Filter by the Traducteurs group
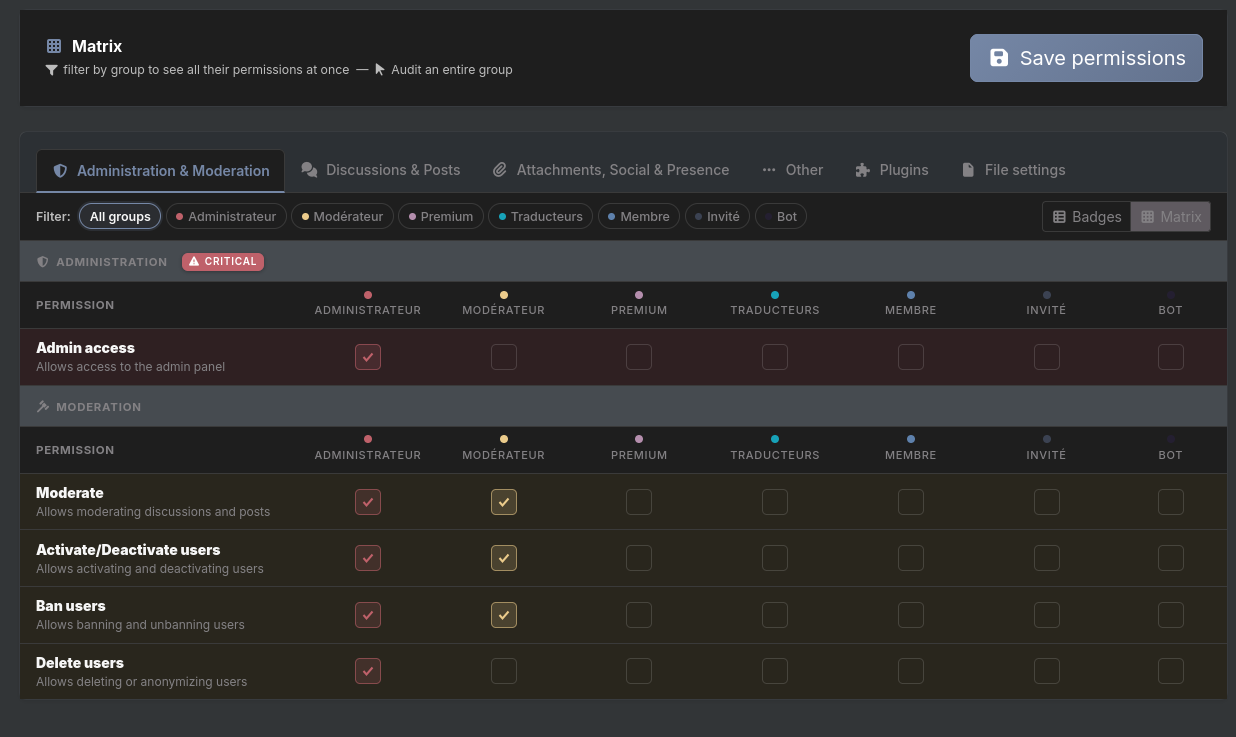Viewport: 1236px width, 737px height. coord(540,217)
